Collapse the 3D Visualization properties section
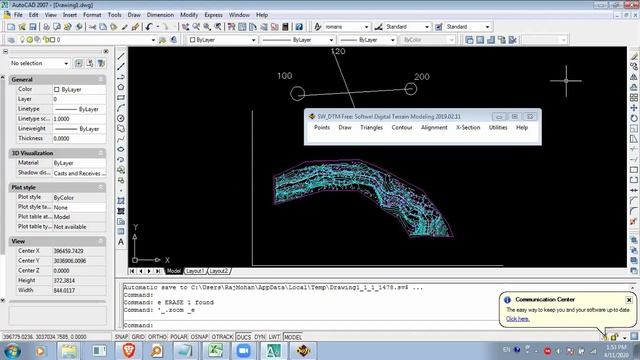 (100, 153)
